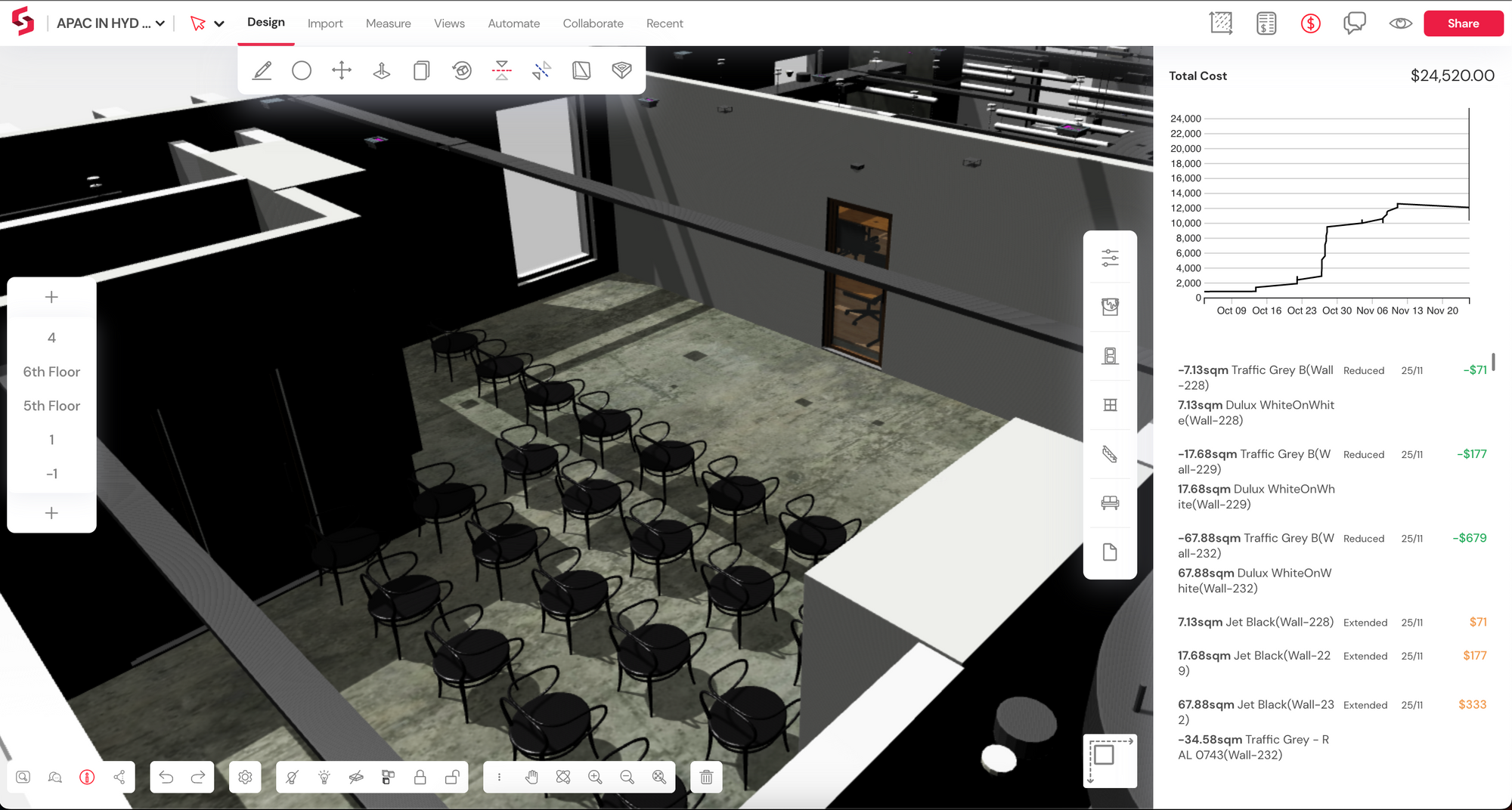Select the split face tool
Image resolution: width=1512 pixels, height=810 pixels.
pyautogui.click(x=581, y=70)
